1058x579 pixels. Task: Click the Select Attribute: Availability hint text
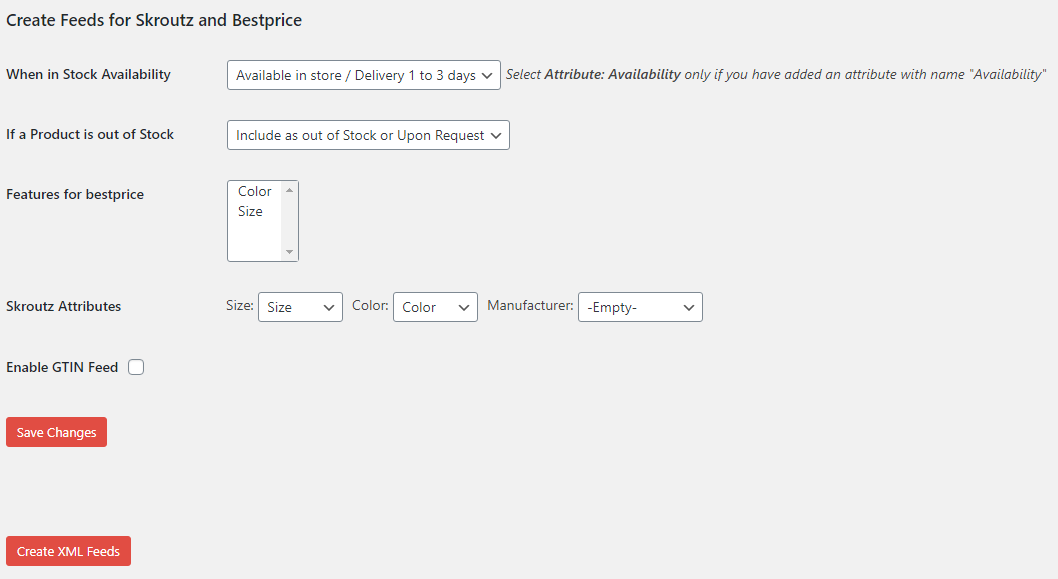click(776, 74)
